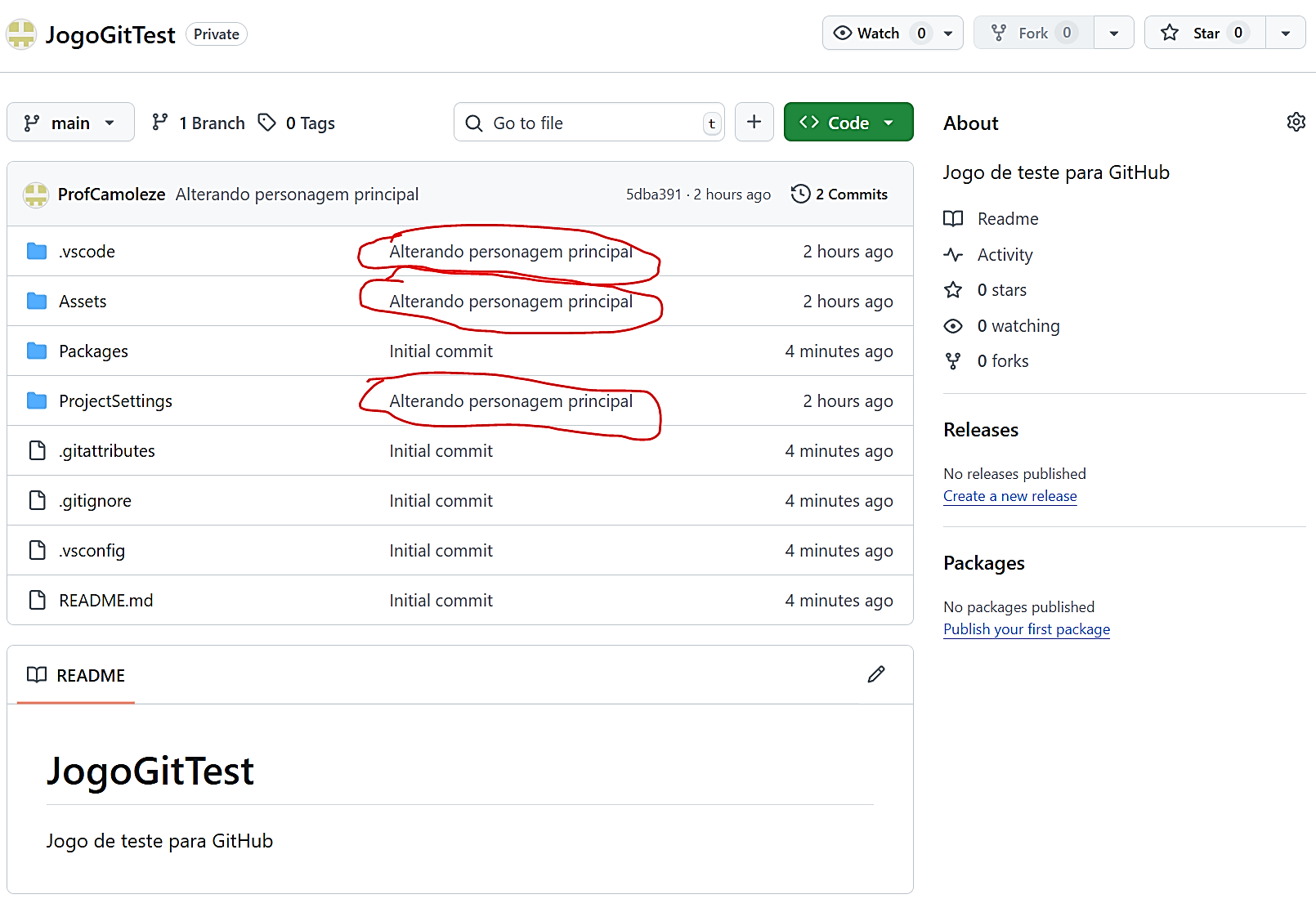Click Publish your first package link

coord(1026,629)
